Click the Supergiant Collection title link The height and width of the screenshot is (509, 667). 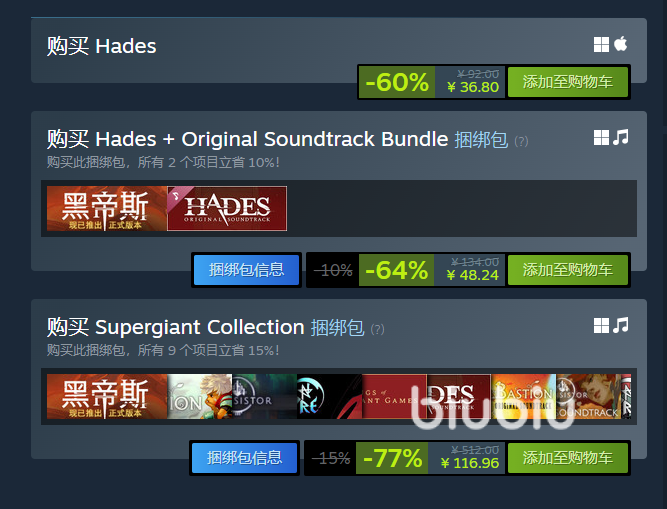point(200,327)
